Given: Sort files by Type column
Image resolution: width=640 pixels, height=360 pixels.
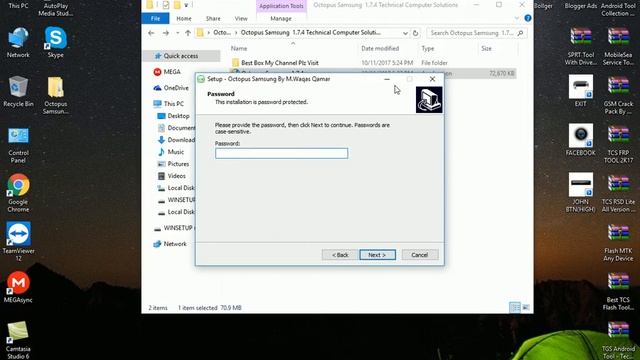Looking at the screenshot, I should (428, 48).
